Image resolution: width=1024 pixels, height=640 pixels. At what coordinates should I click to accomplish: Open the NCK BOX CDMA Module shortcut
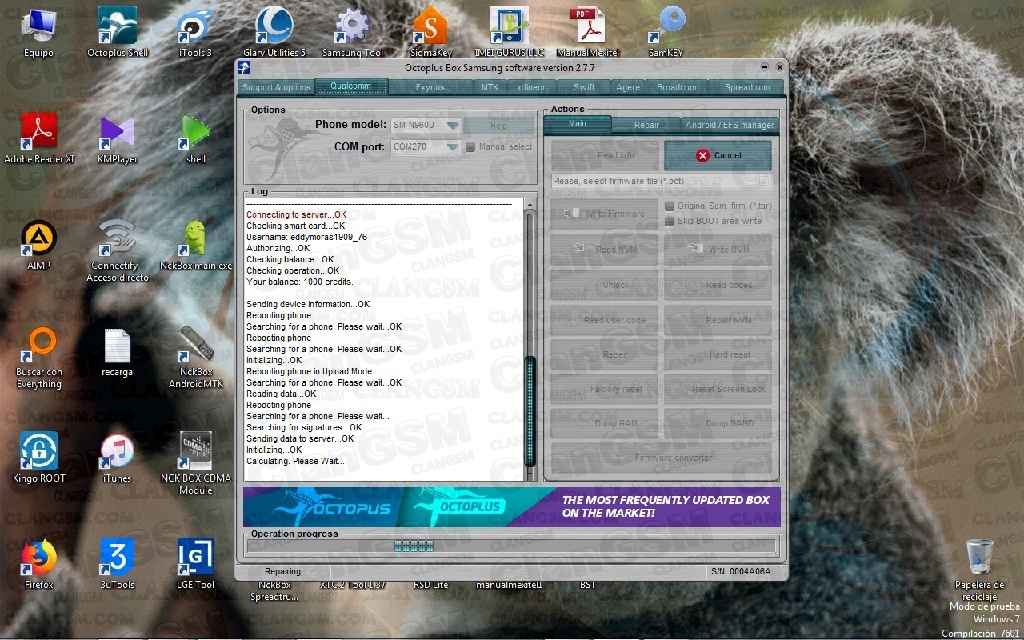[195, 464]
